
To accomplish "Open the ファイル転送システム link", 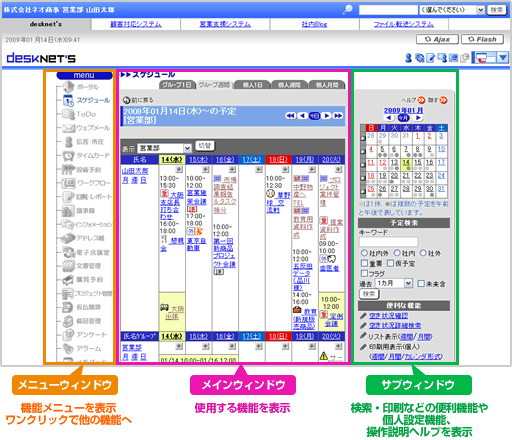I will click(x=404, y=24).
